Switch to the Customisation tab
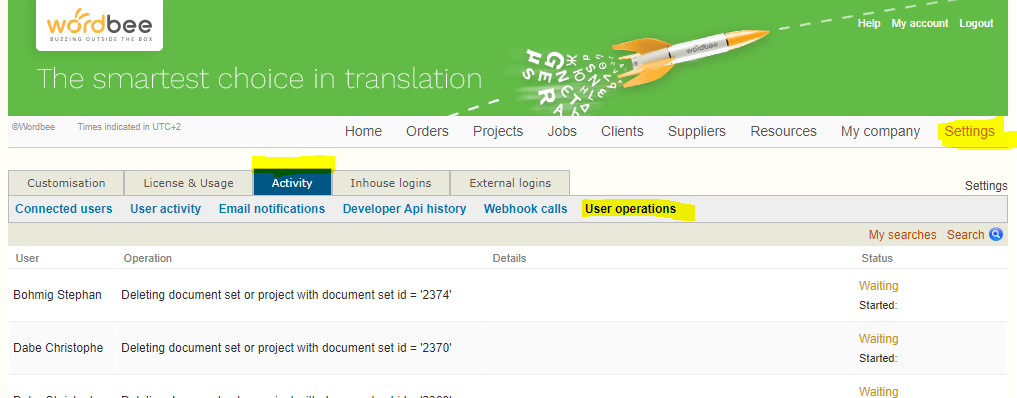Image resolution: width=1017 pixels, height=398 pixels. pyautogui.click(x=66, y=183)
